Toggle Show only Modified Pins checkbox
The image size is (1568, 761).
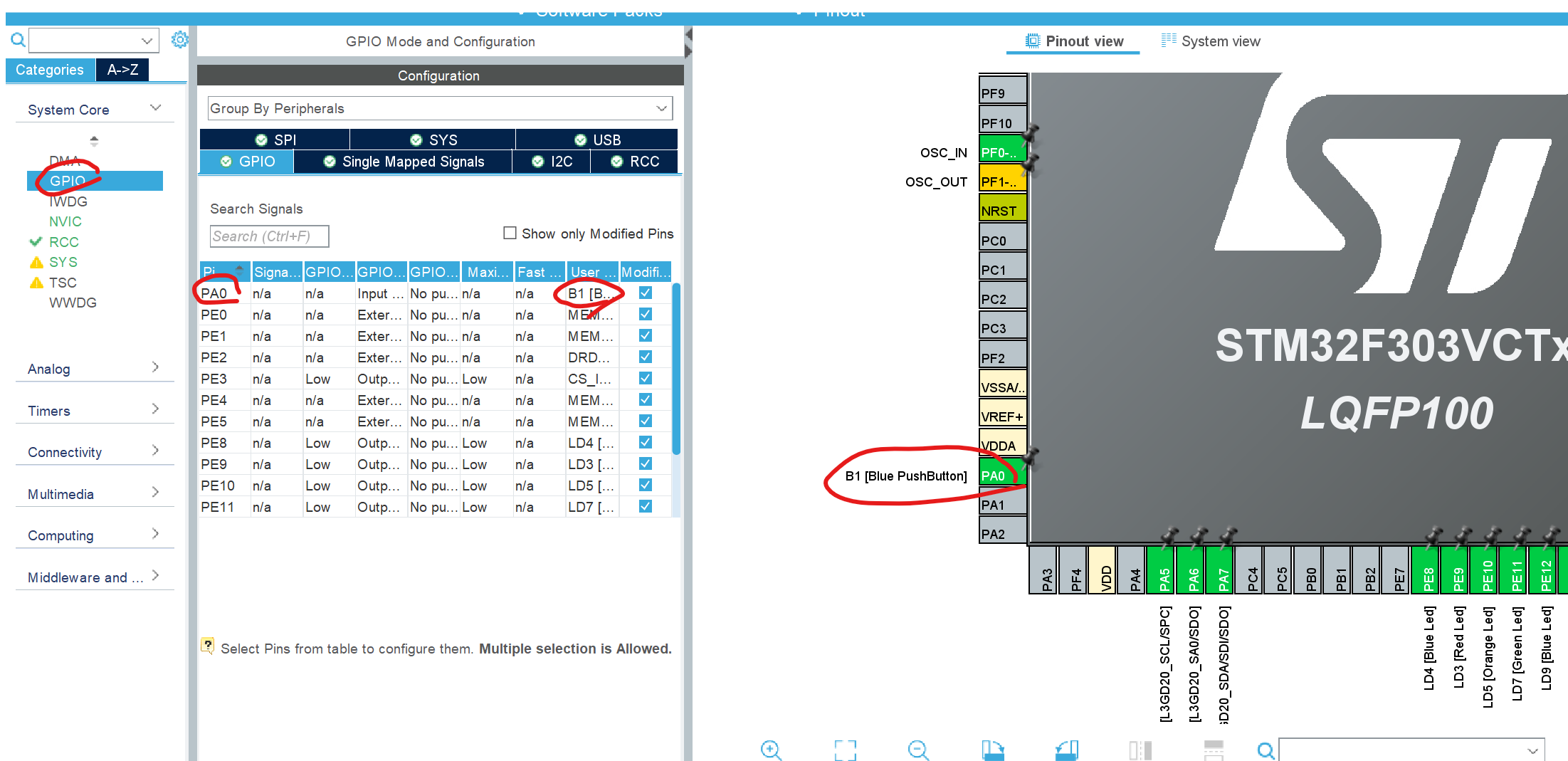pos(510,233)
